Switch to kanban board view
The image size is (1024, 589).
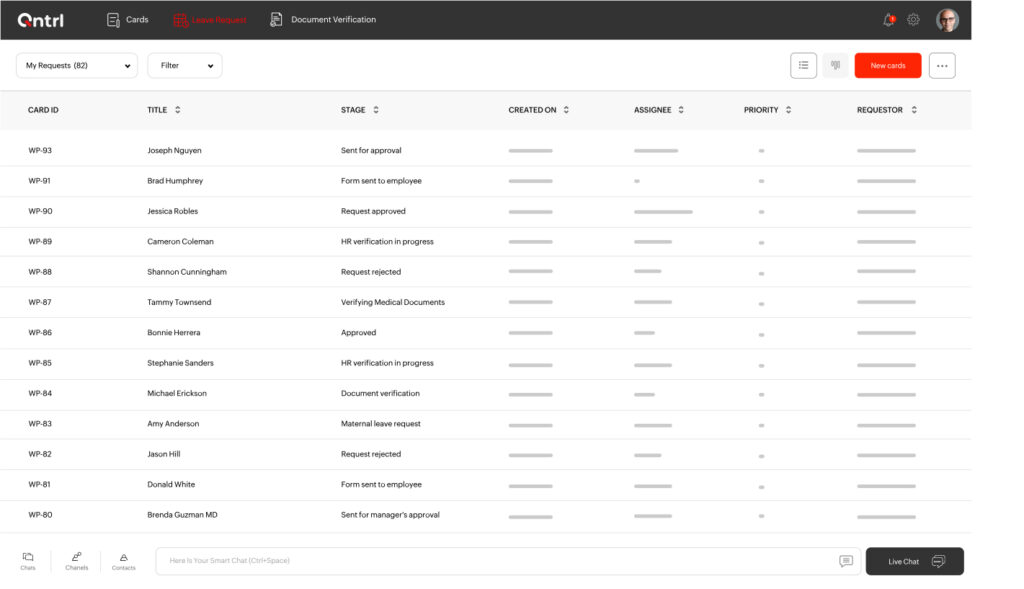coord(835,65)
